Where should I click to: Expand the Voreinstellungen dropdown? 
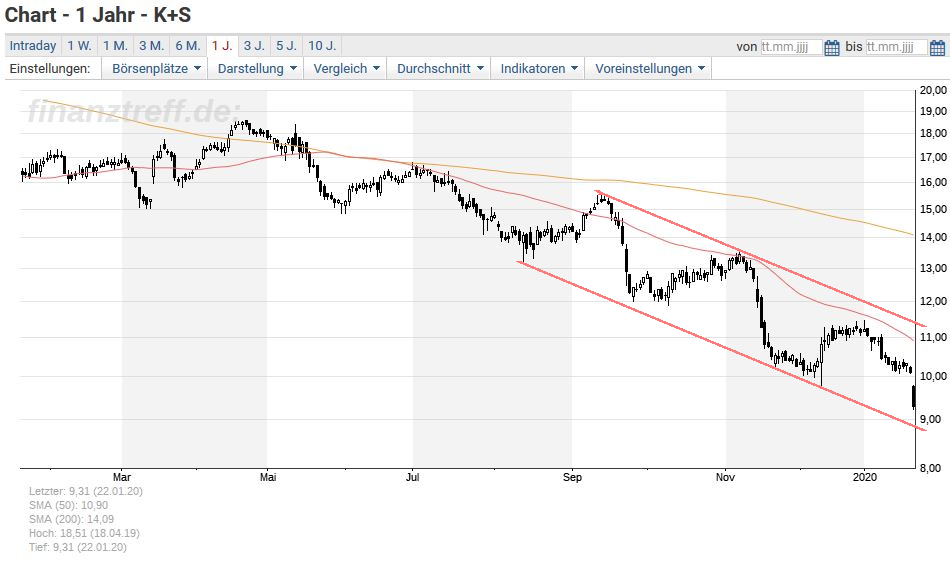[x=649, y=68]
